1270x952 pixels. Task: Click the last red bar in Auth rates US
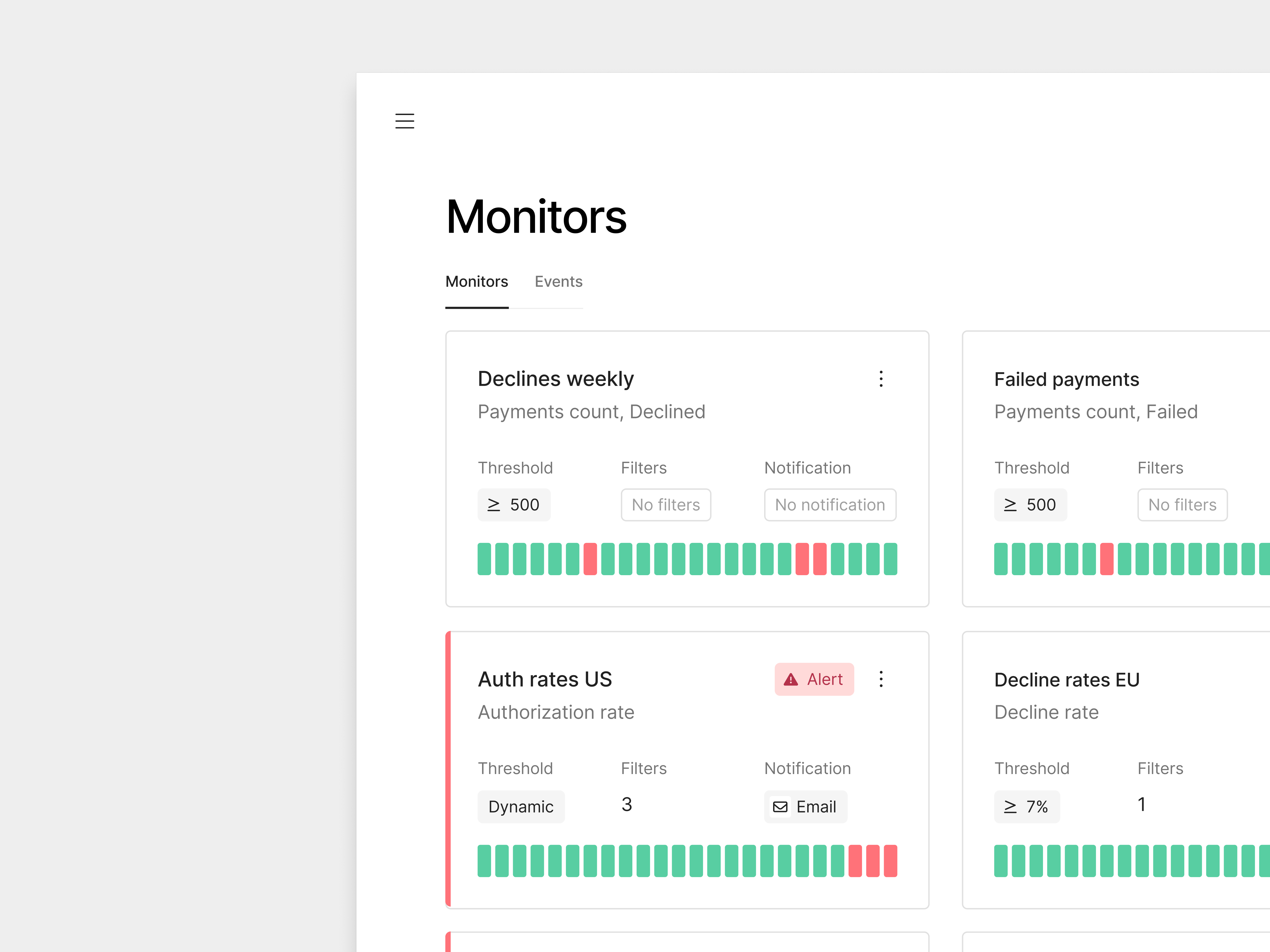[x=891, y=861]
